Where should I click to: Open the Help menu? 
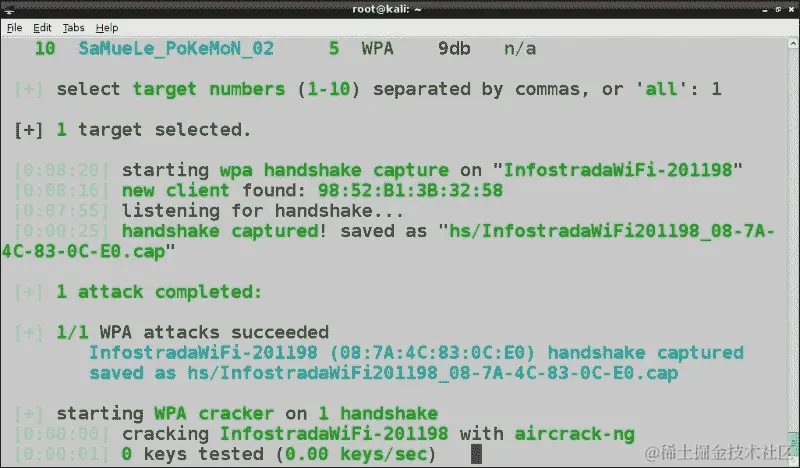[x=107, y=28]
